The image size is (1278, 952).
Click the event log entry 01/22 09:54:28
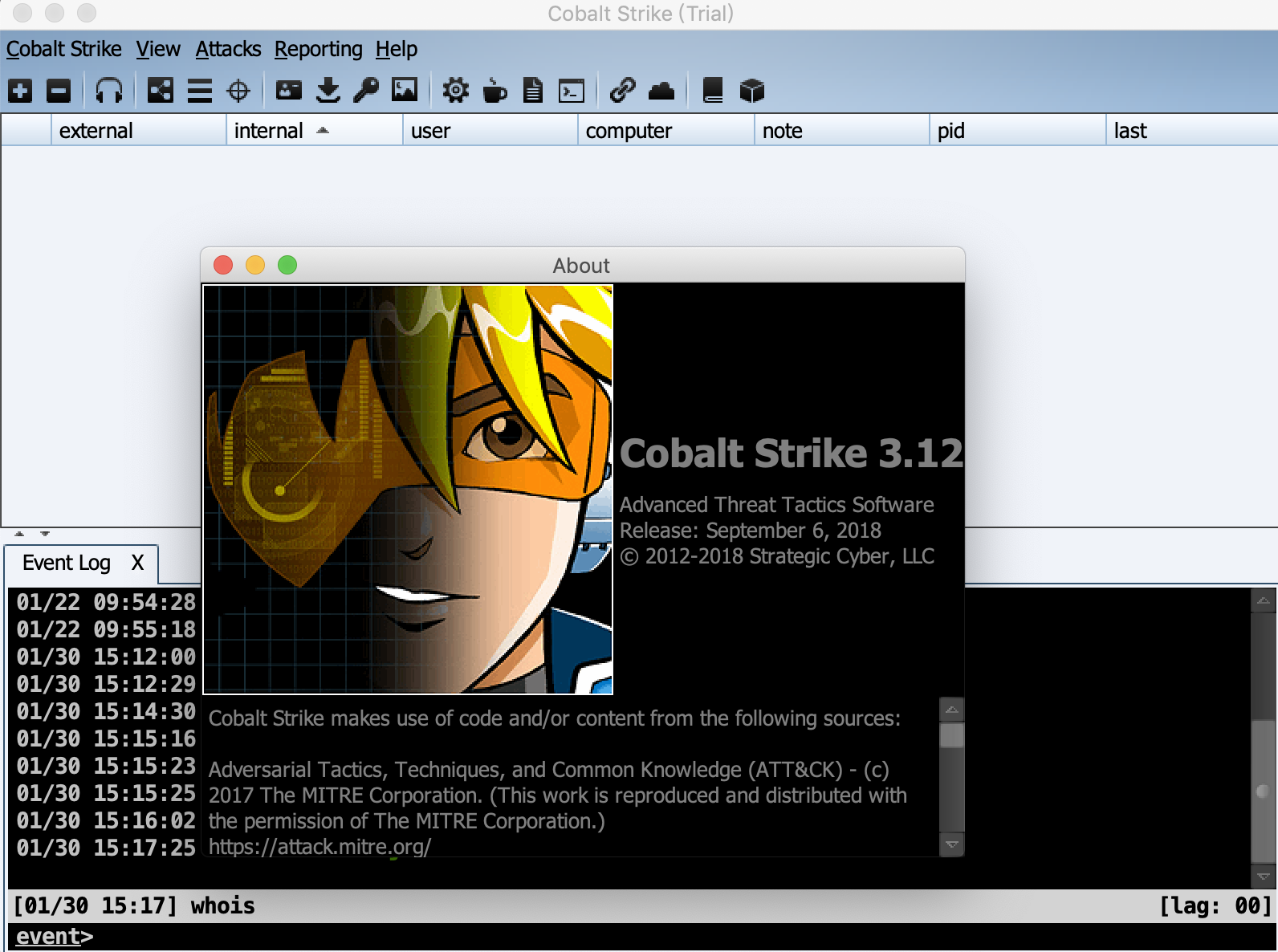[106, 602]
